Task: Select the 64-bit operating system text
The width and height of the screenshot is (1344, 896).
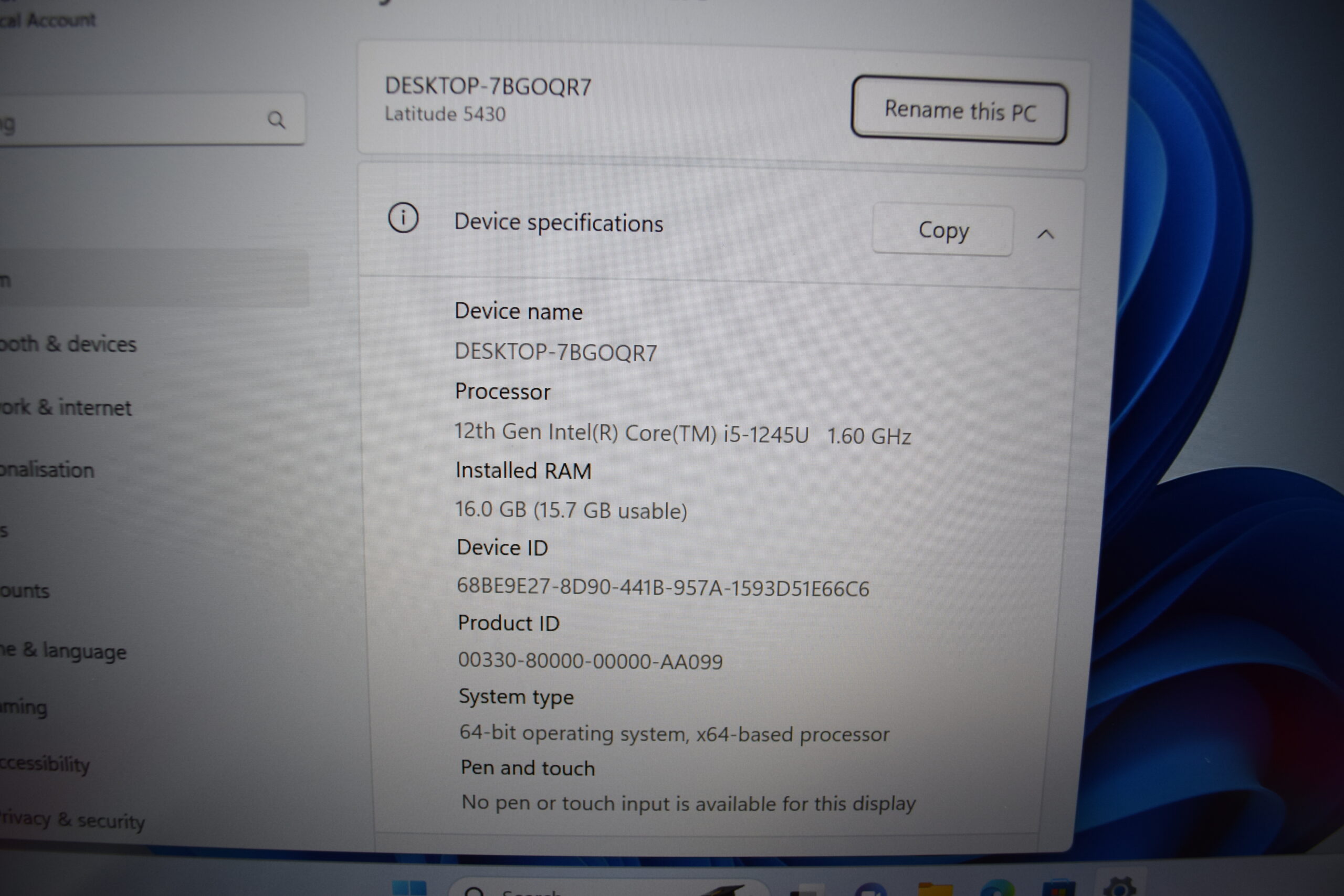Action: (x=674, y=733)
